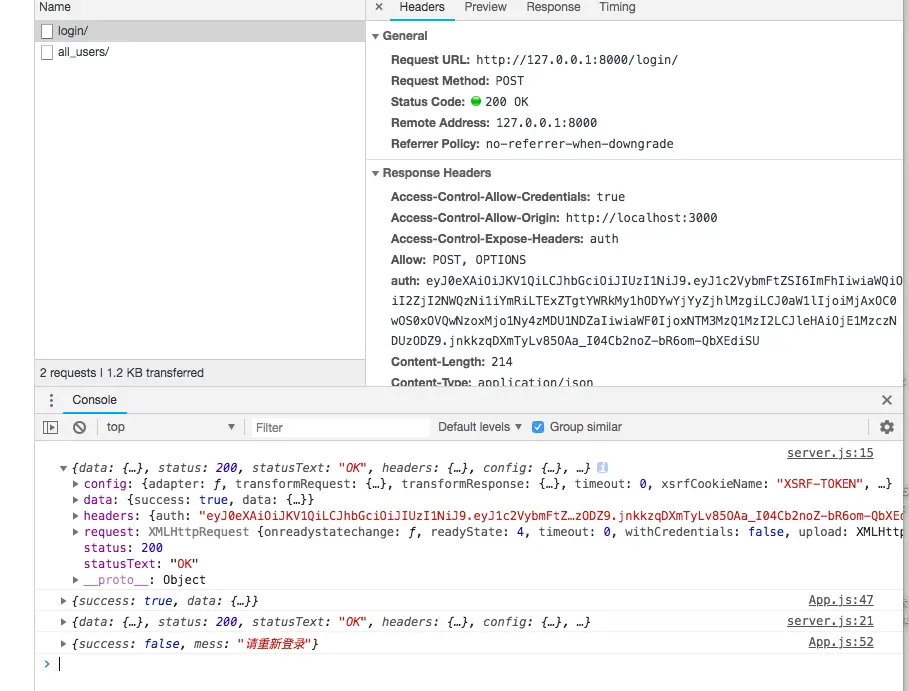Image resolution: width=909 pixels, height=691 pixels.
Task: Collapse the first logged response object
Action: click(63, 468)
